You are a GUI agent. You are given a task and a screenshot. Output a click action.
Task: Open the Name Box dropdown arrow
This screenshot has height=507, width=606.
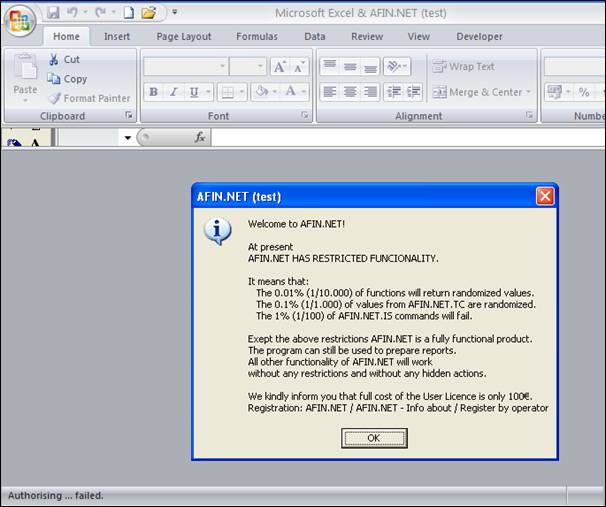point(128,137)
